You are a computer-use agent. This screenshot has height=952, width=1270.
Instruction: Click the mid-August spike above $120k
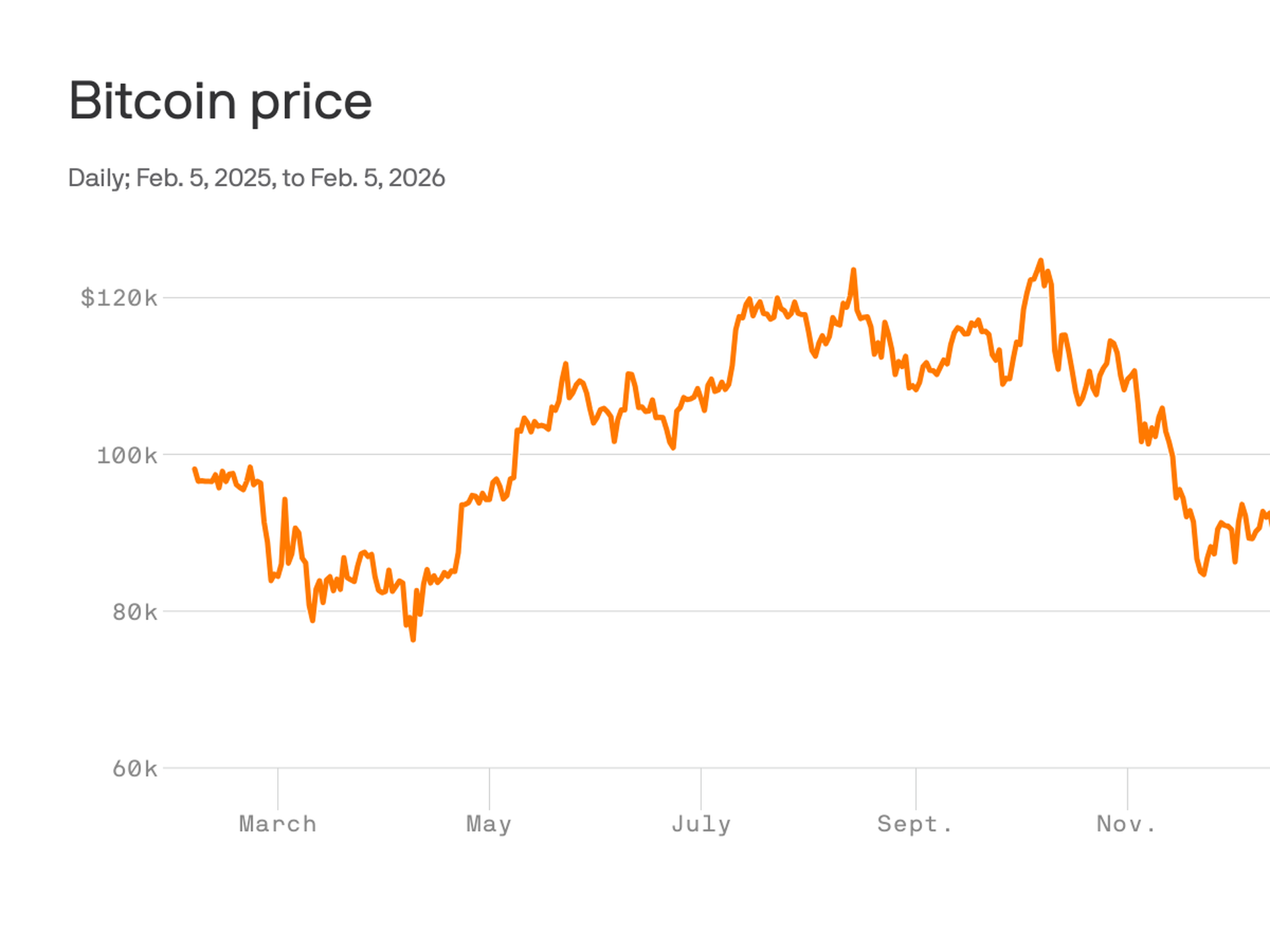pos(853,270)
